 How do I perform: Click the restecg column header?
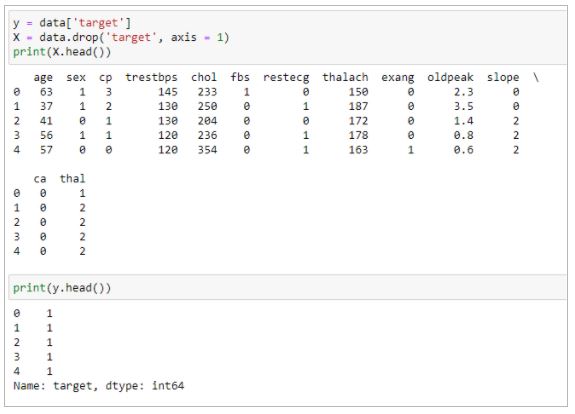click(286, 78)
